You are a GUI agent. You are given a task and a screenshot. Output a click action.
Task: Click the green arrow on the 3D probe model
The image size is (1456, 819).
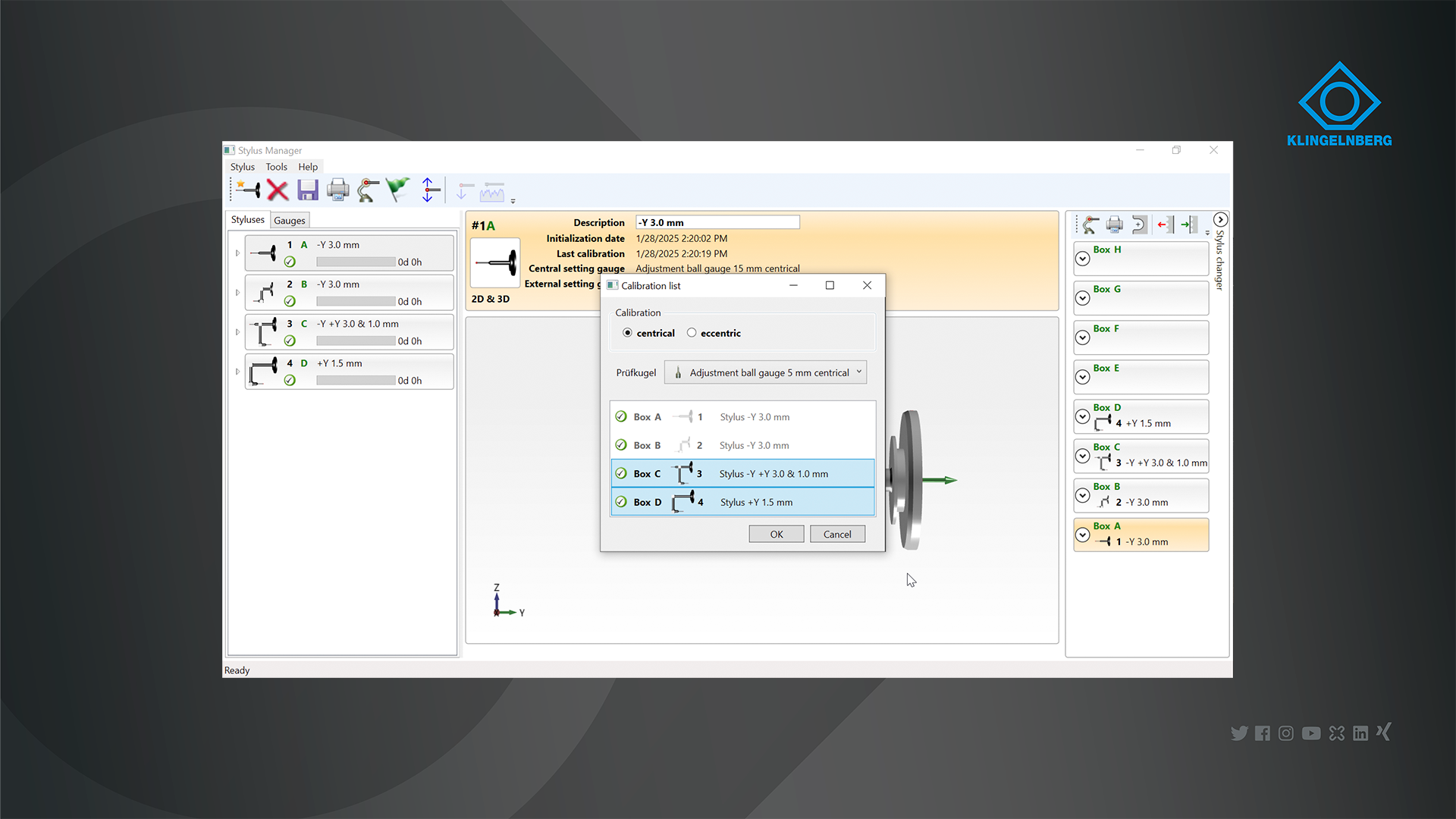(940, 480)
